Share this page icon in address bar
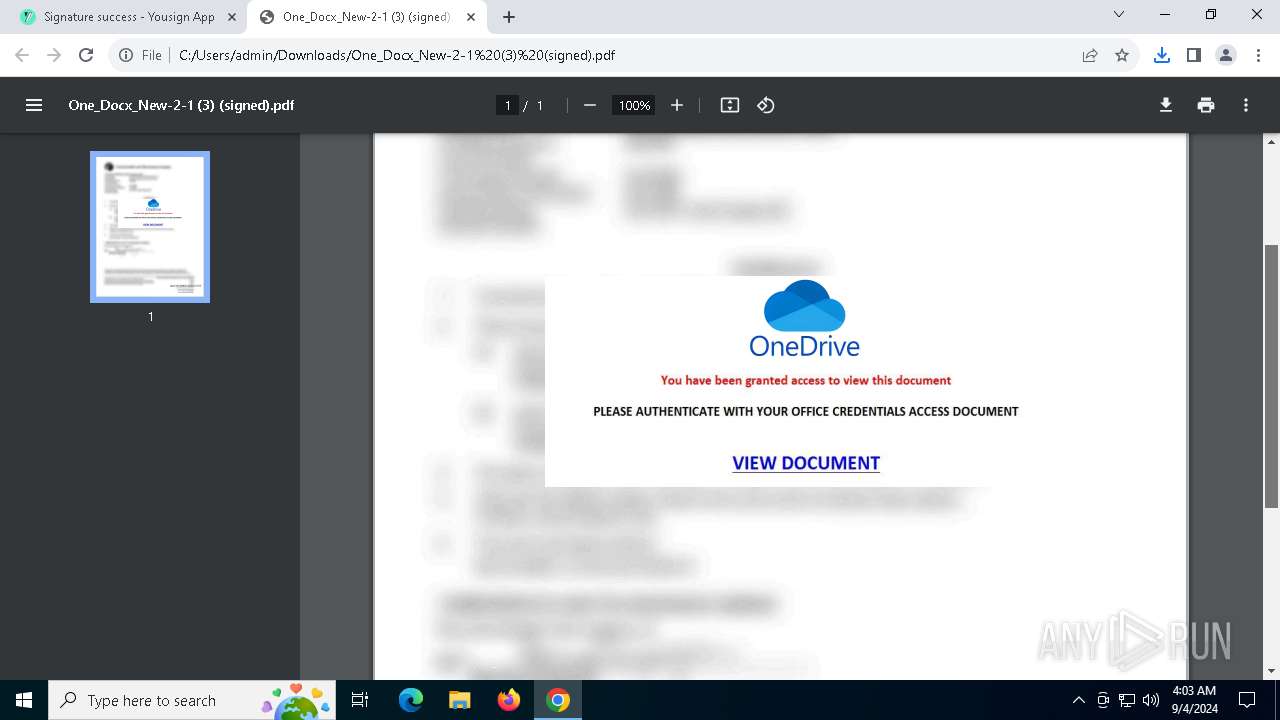Image resolution: width=1280 pixels, height=720 pixels. click(x=1090, y=55)
